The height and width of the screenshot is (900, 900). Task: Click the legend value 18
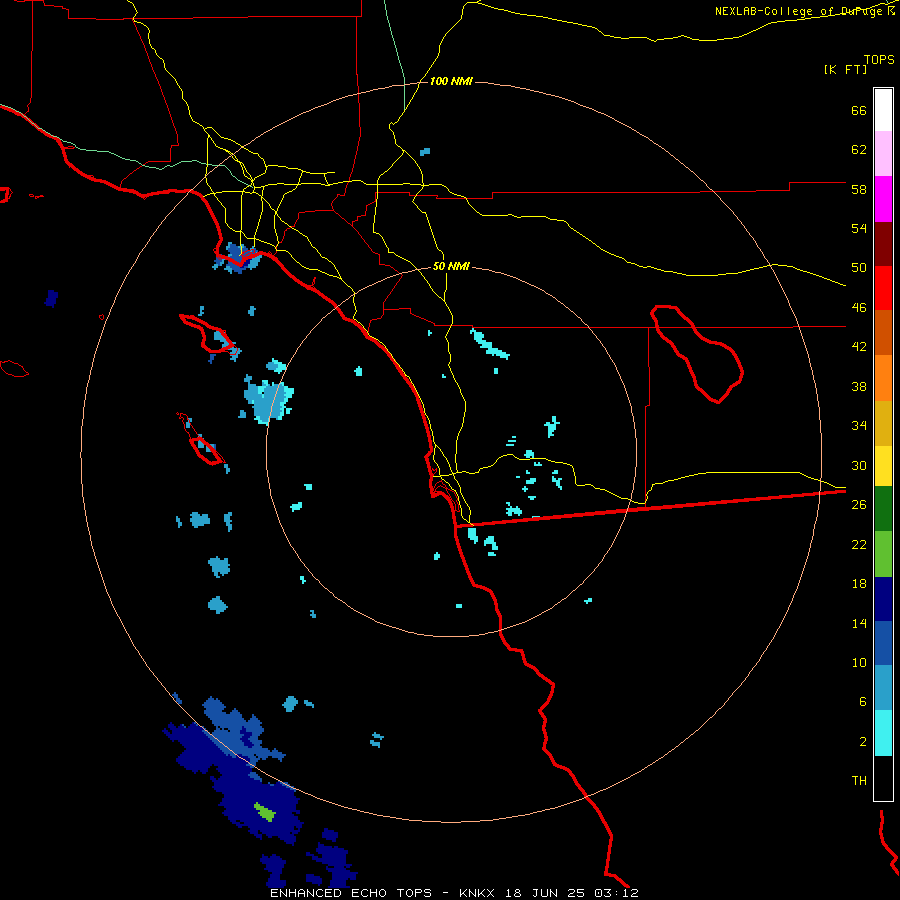[x=859, y=584]
